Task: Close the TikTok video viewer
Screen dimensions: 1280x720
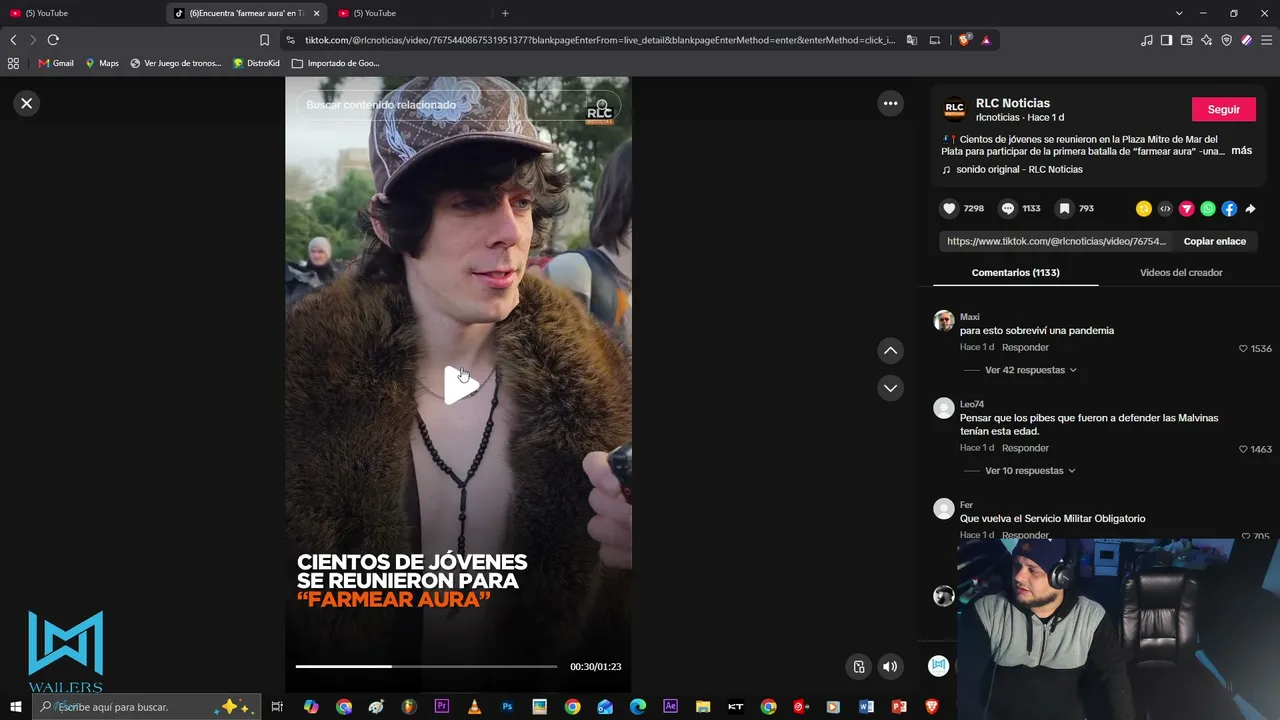Action: coord(27,103)
